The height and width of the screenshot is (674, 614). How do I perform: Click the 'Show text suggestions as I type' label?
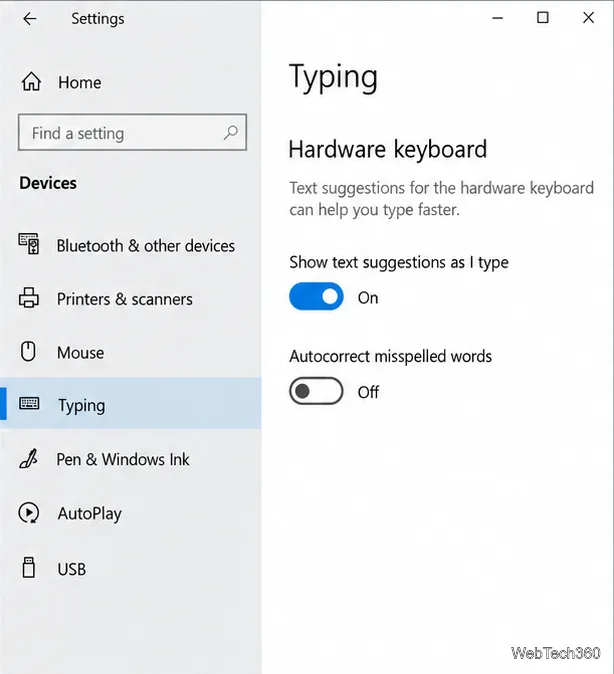tap(399, 262)
